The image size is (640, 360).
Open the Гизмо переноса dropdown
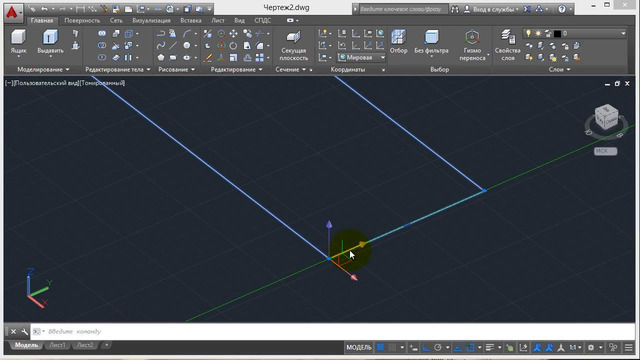(x=489, y=54)
